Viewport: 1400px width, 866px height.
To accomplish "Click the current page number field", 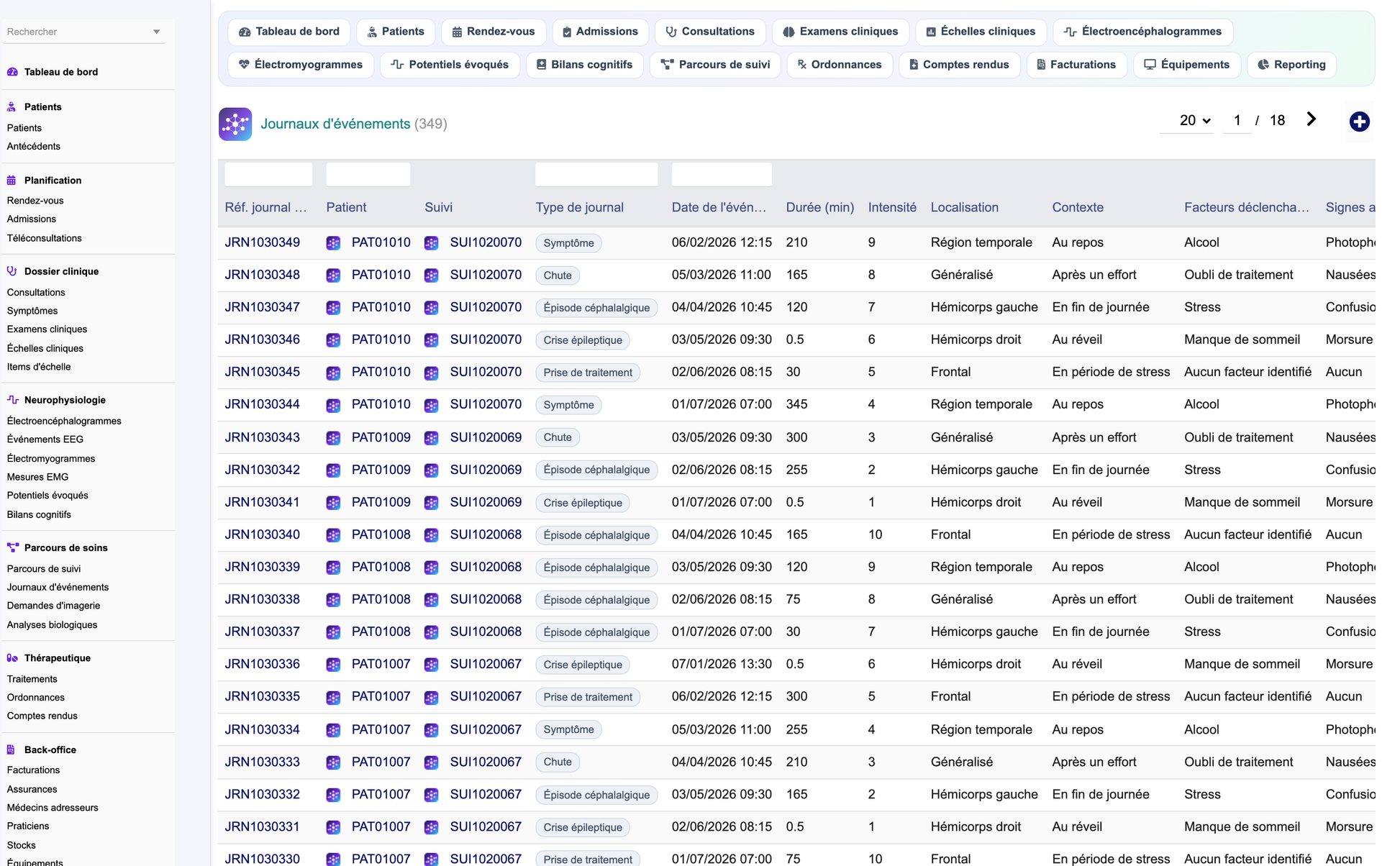I will pyautogui.click(x=1237, y=120).
